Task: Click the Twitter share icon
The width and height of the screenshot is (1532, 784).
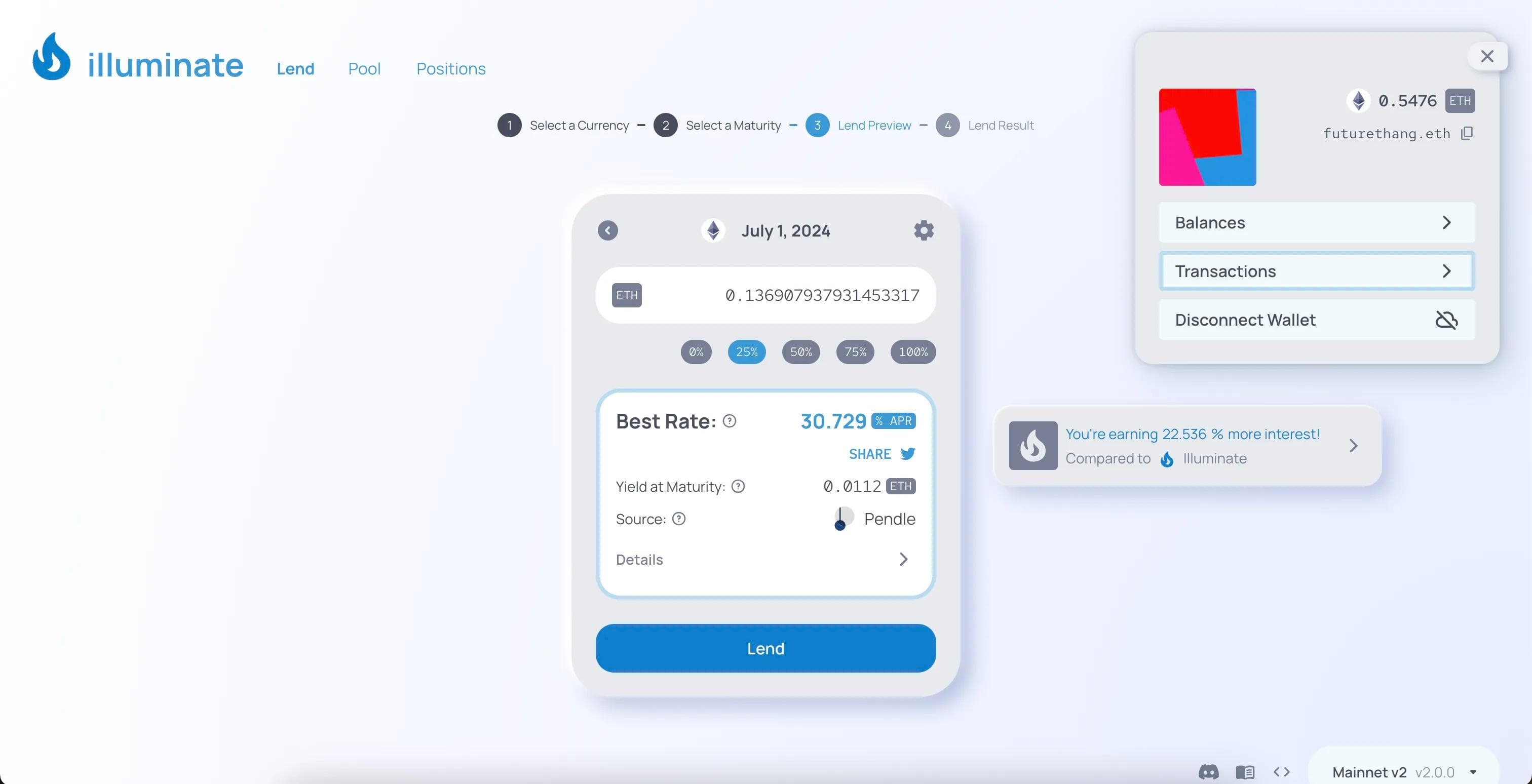Action: (x=907, y=454)
